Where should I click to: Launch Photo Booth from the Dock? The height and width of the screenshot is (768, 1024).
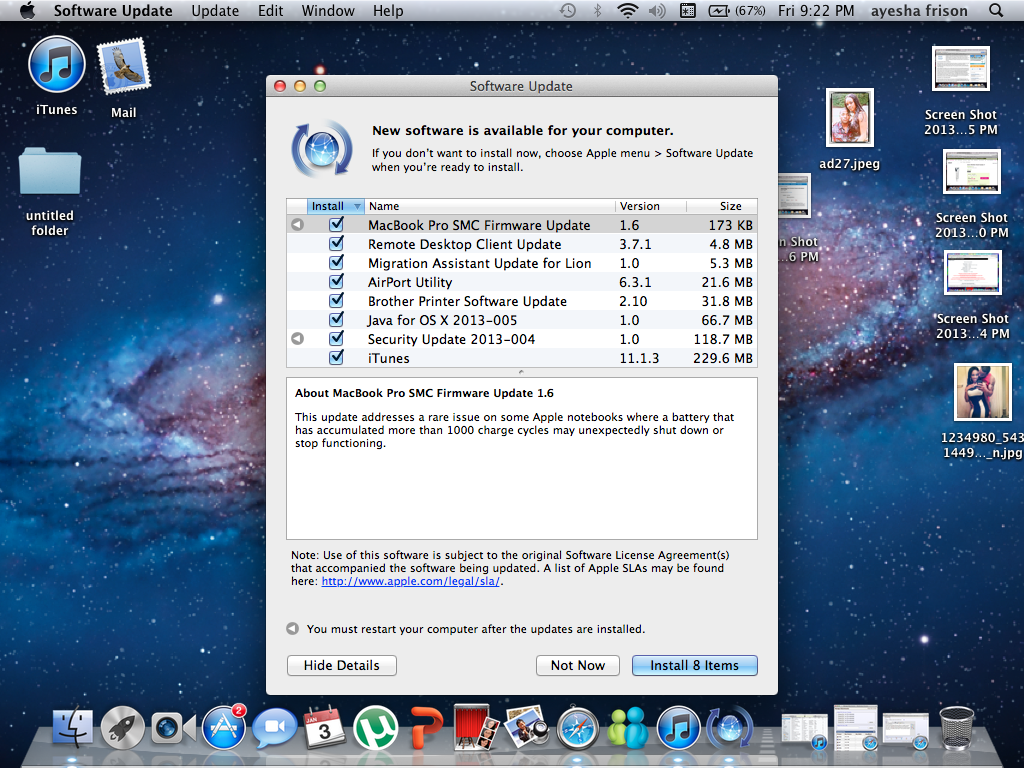475,726
